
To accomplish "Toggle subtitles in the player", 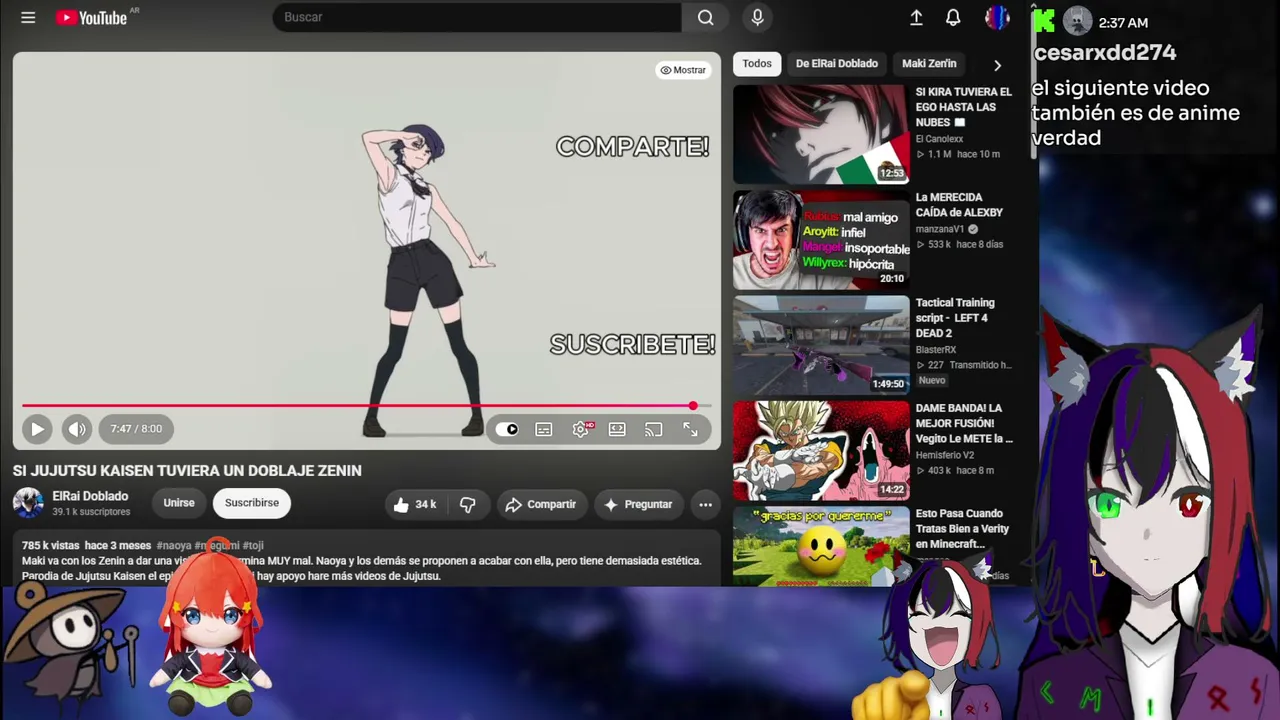I will [544, 429].
